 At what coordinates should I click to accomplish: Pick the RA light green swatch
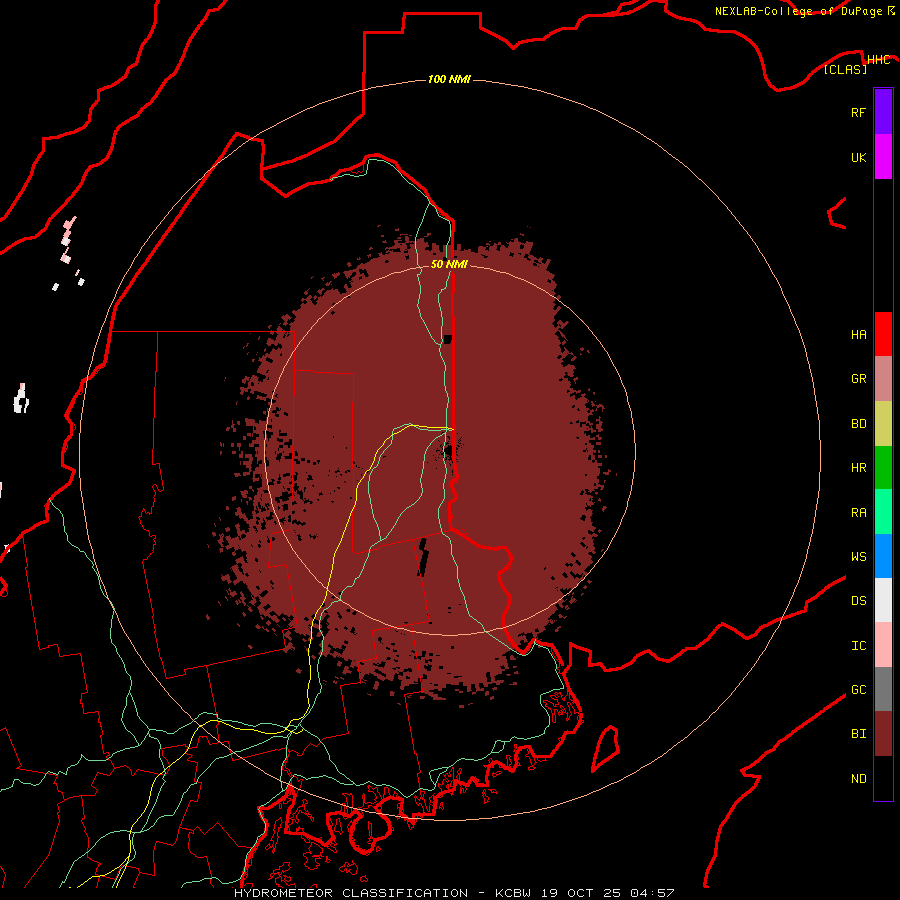pyautogui.click(x=883, y=512)
